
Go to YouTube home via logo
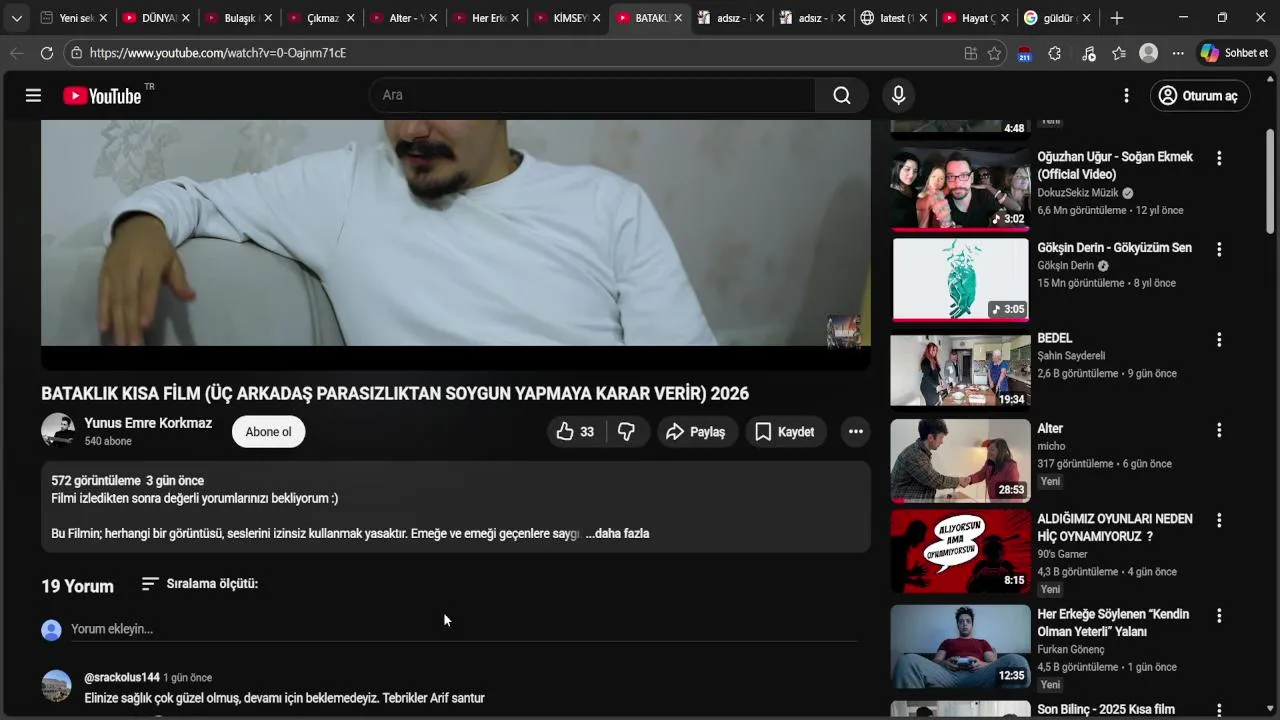(x=102, y=95)
